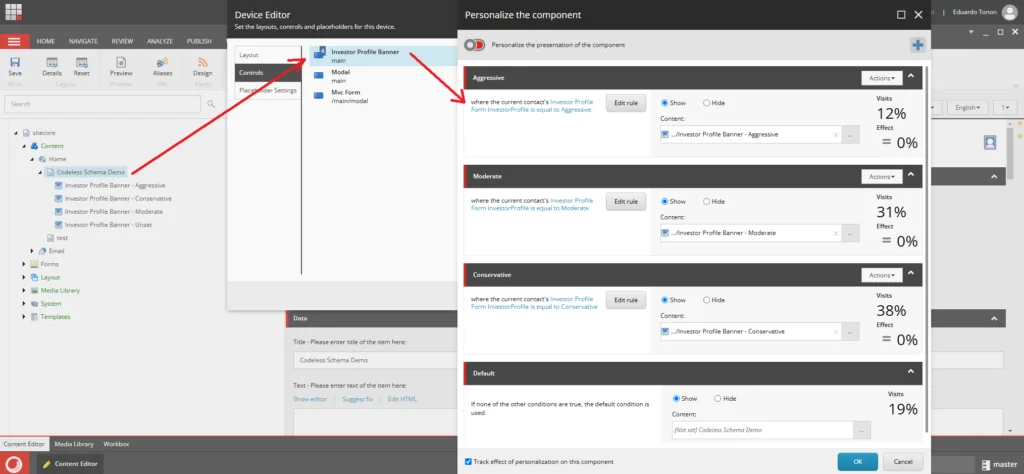Collapse the Conservative condition section

912,274
